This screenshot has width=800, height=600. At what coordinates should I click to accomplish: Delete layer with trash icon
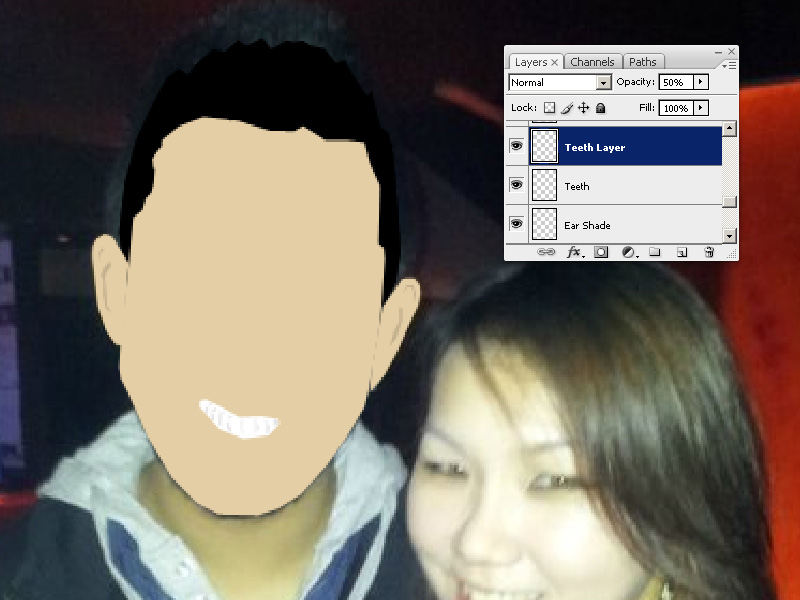pos(709,252)
